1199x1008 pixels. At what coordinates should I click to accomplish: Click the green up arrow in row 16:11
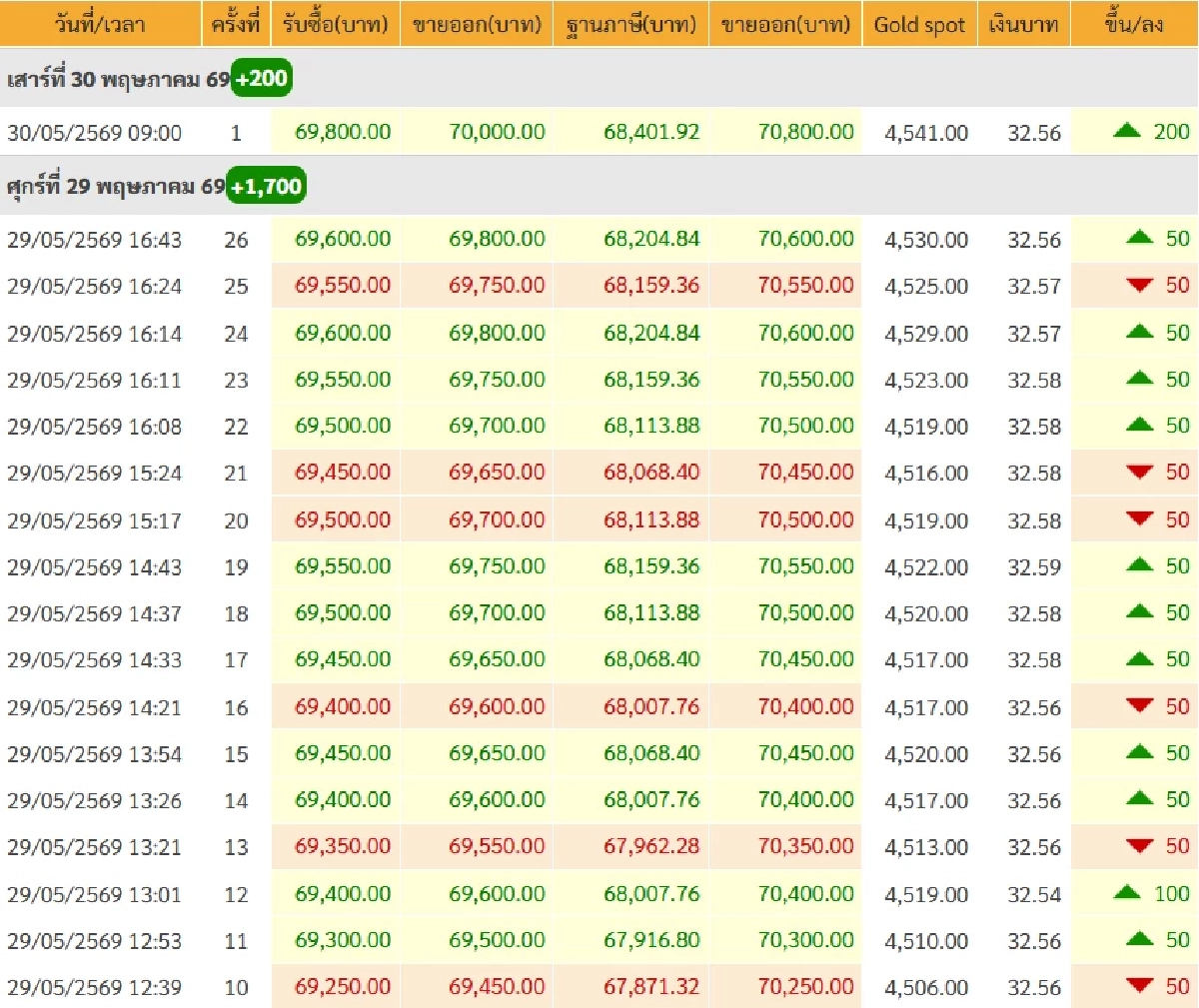1139,379
